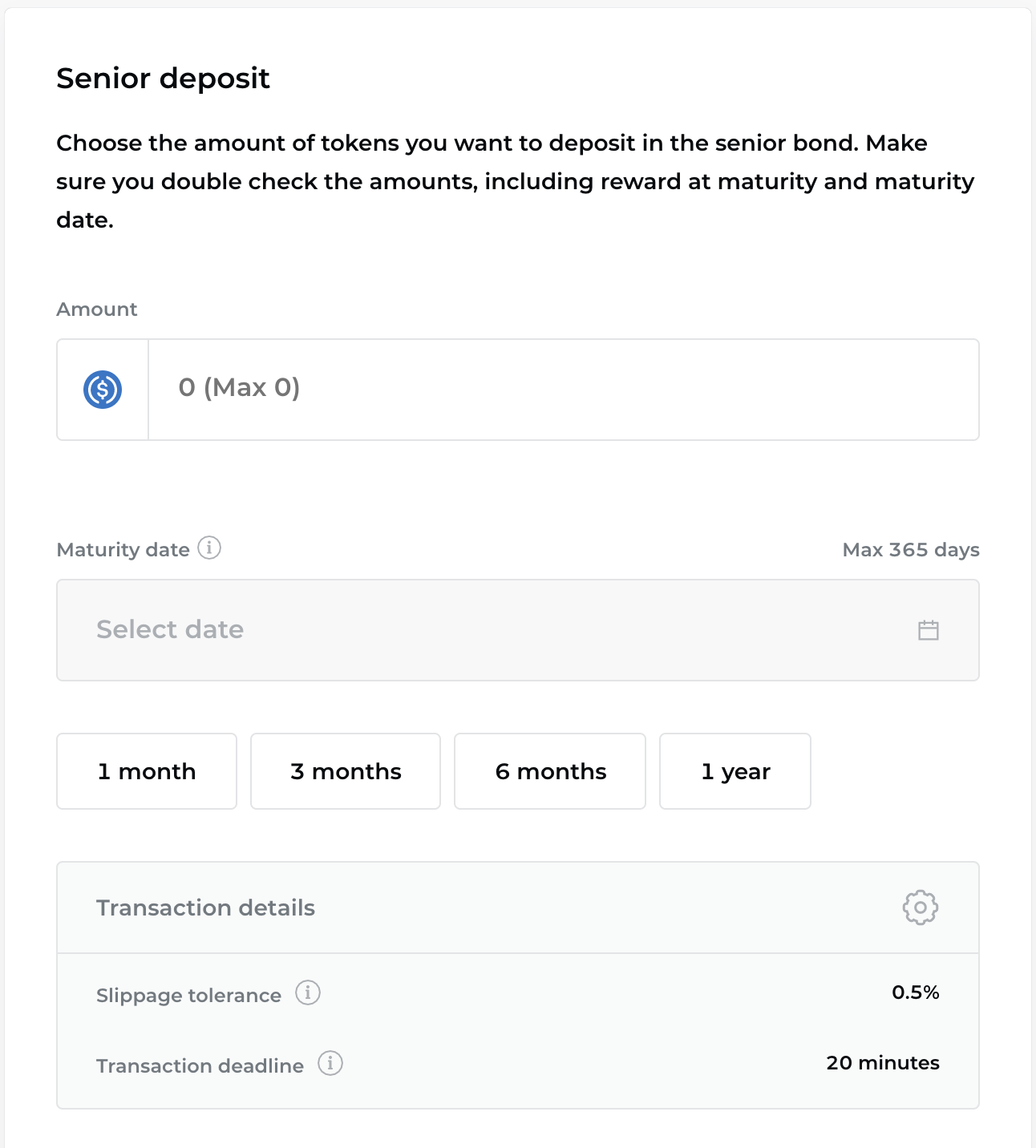This screenshot has width=1036, height=1148.
Task: Click the Max 365 days text
Action: click(x=910, y=550)
